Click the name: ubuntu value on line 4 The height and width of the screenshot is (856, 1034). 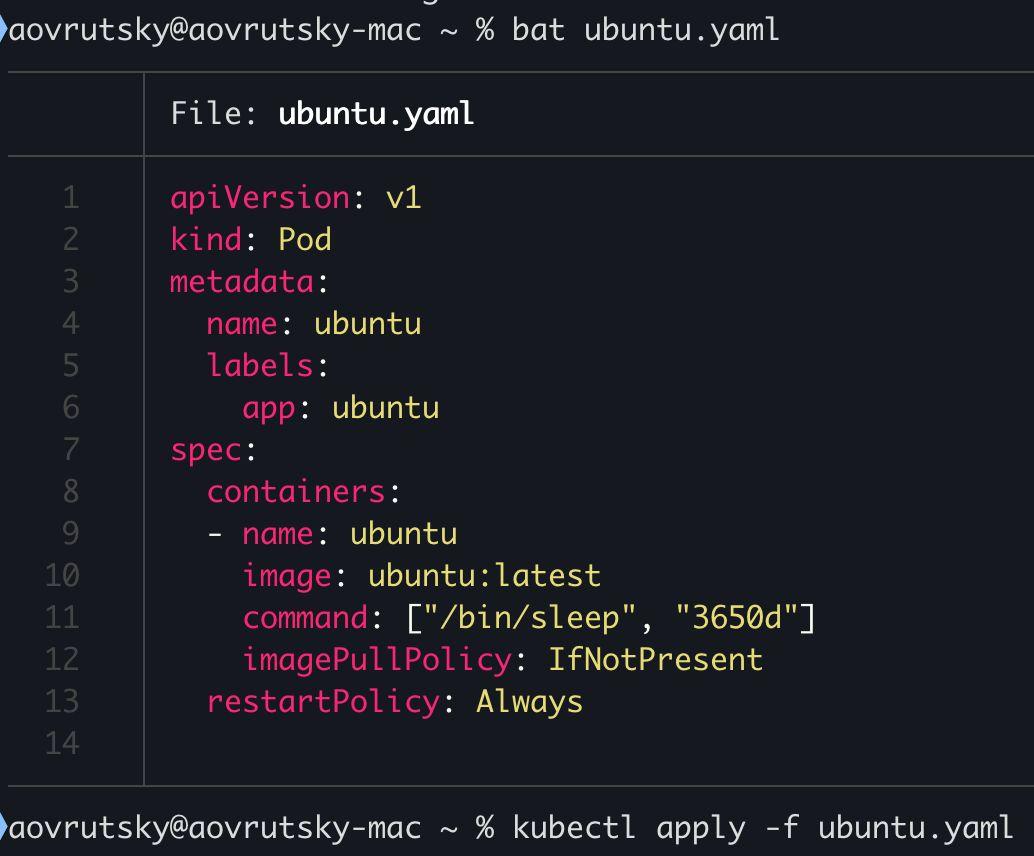[x=313, y=323]
